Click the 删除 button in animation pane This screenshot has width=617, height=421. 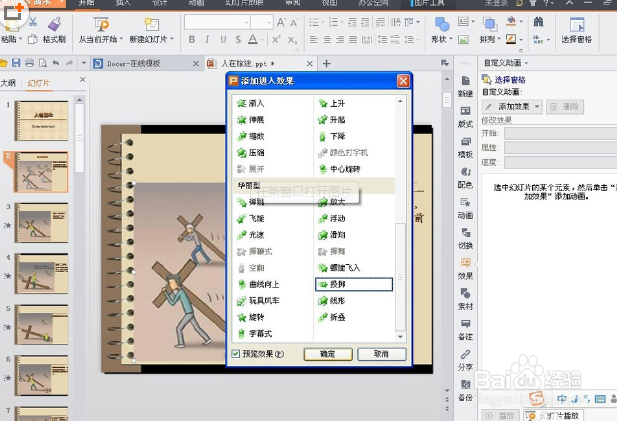[x=565, y=107]
